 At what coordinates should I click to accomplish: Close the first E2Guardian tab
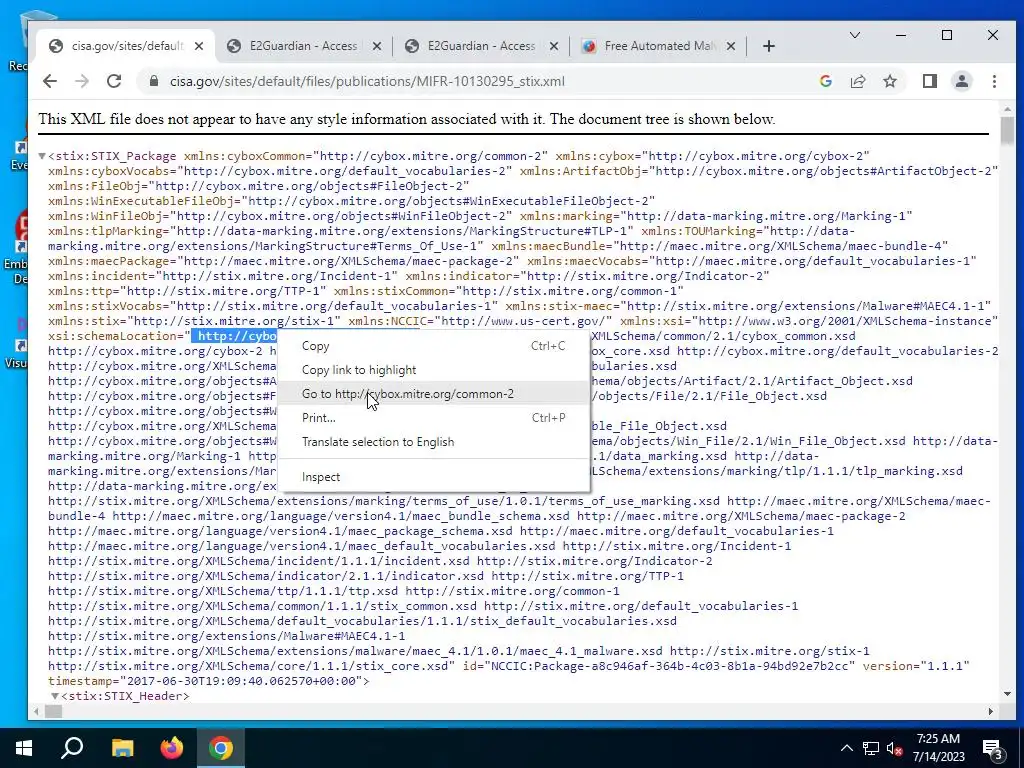(x=377, y=46)
